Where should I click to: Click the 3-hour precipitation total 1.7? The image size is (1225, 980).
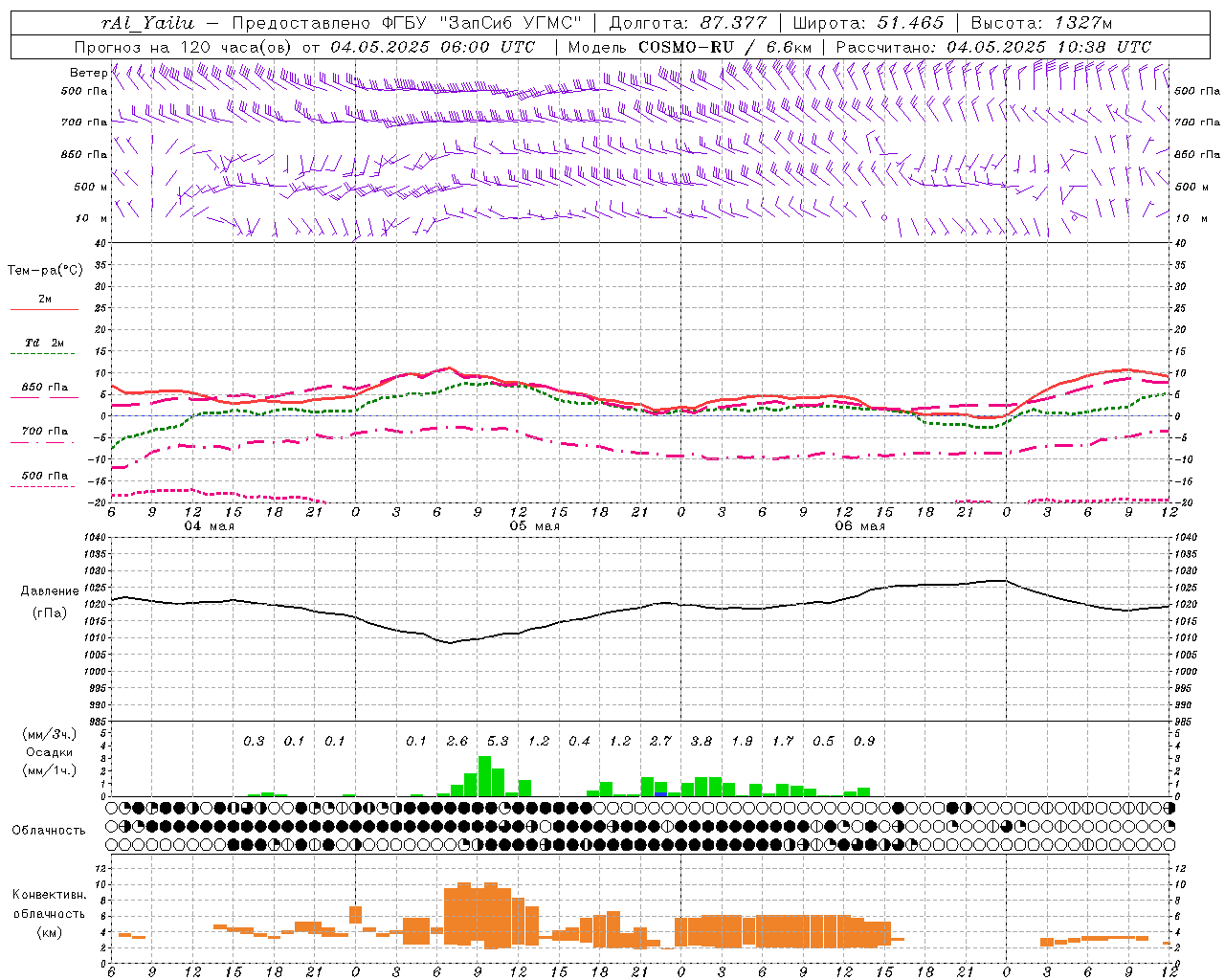pos(783,742)
